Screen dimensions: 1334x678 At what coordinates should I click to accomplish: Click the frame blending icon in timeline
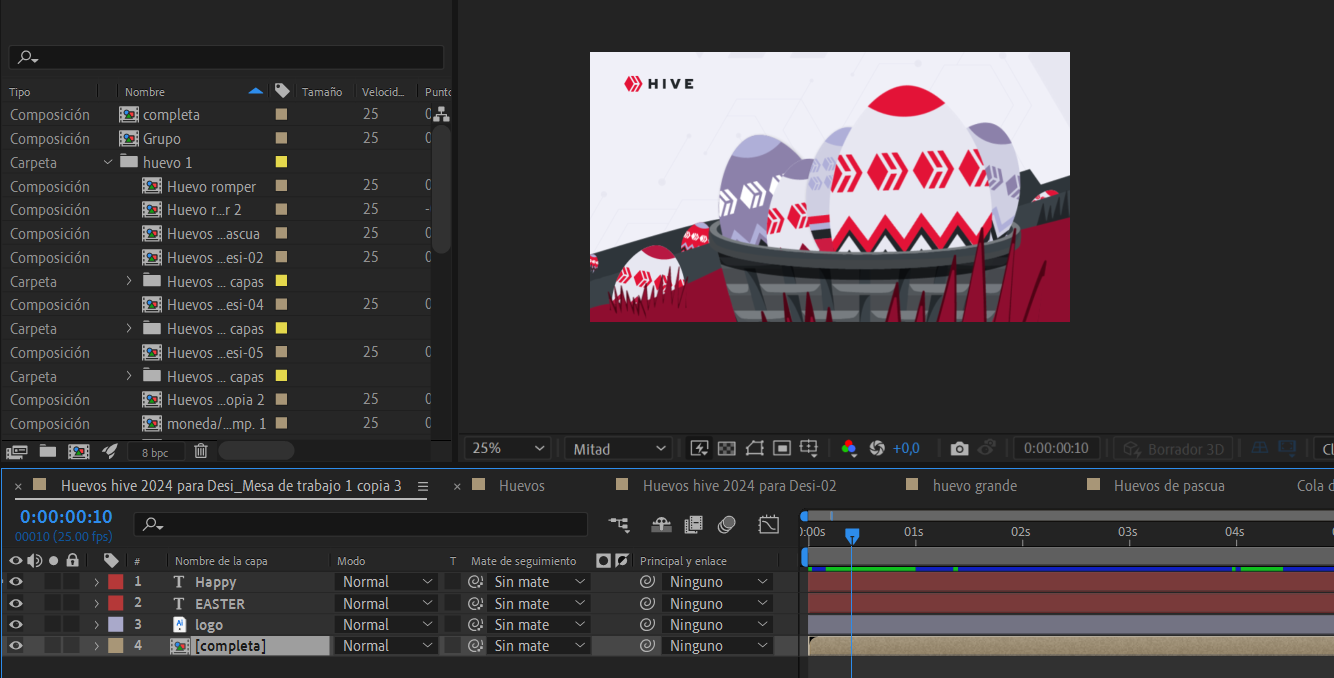click(693, 524)
